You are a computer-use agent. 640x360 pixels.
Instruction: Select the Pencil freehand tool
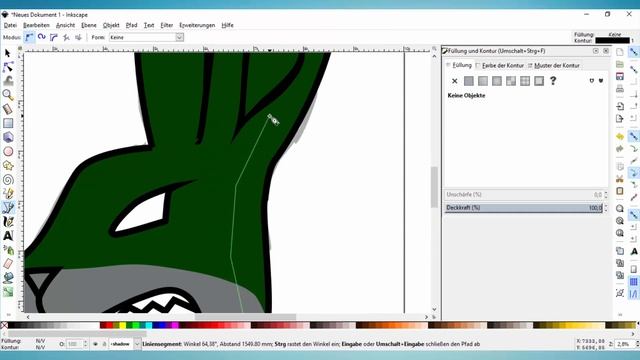pos(8,193)
